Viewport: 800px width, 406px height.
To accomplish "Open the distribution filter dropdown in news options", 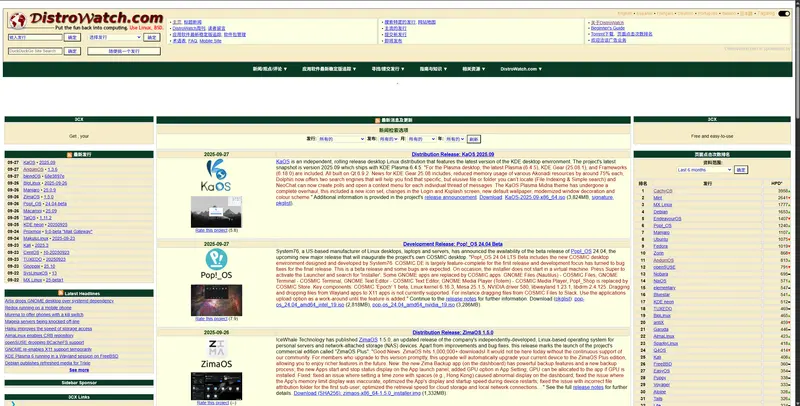I will click(341, 139).
